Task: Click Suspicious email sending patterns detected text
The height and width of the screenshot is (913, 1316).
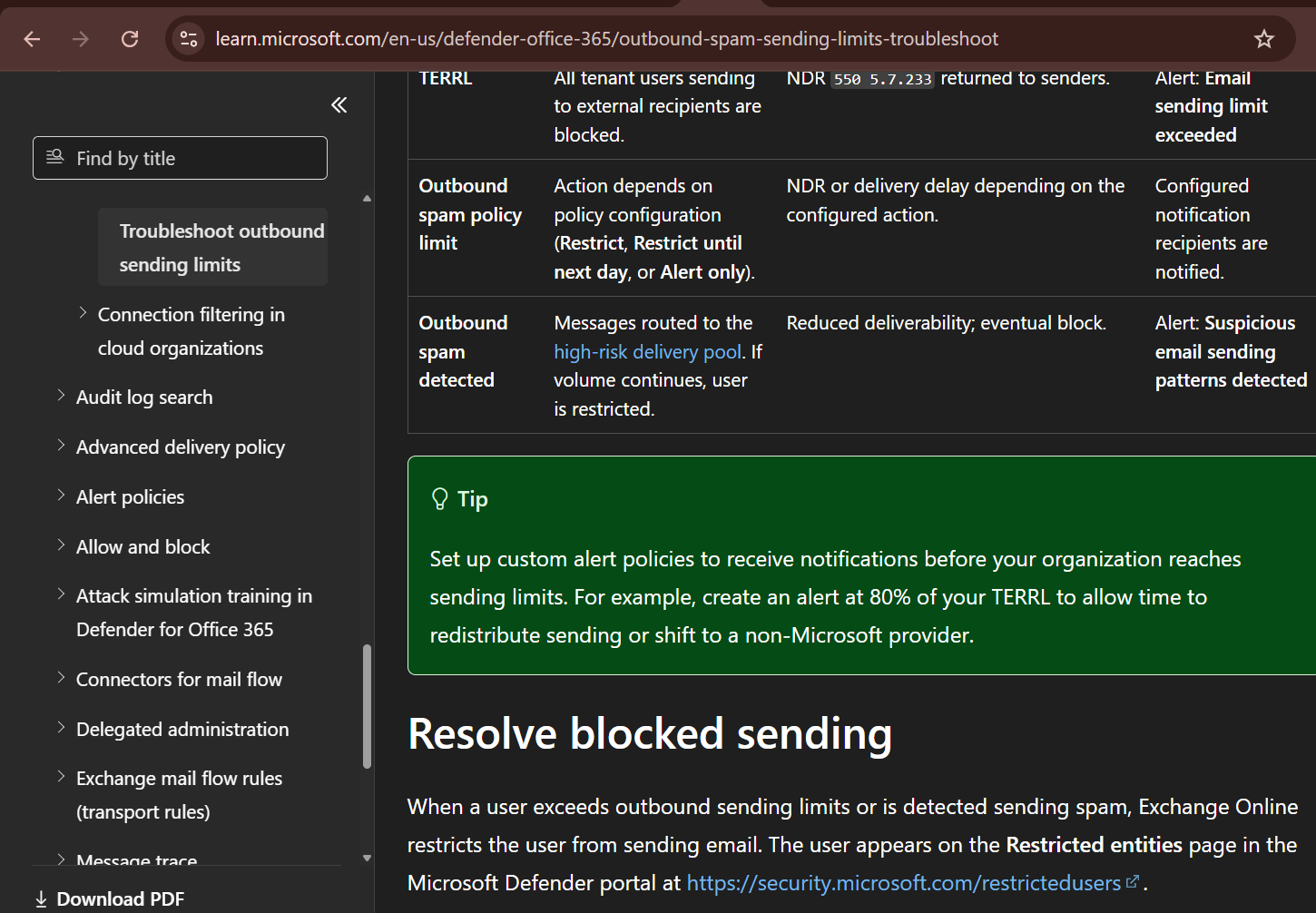Action: point(1232,351)
